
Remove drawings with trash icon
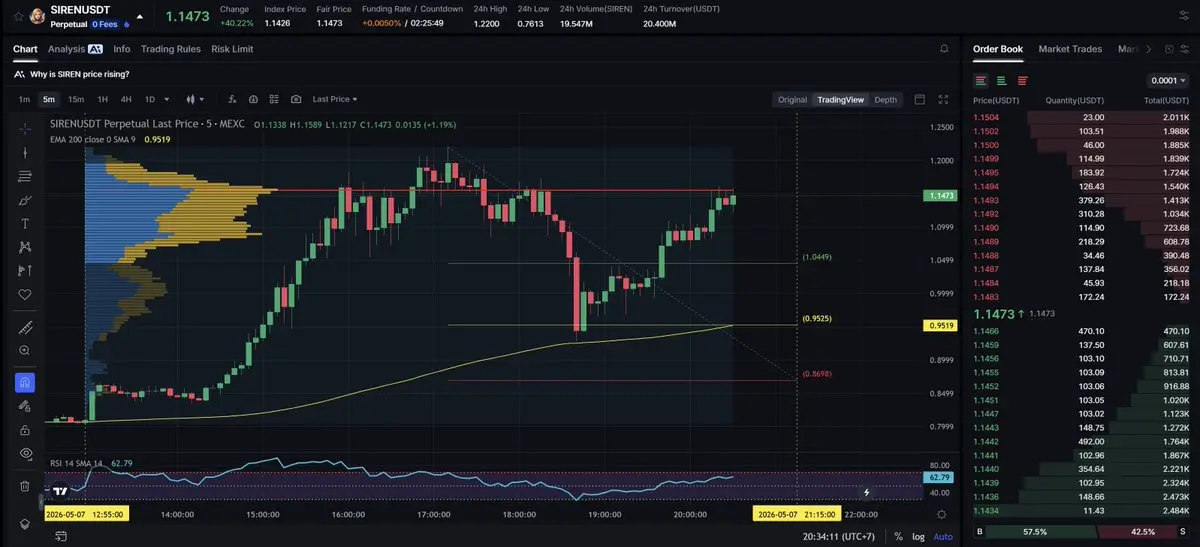click(25, 486)
